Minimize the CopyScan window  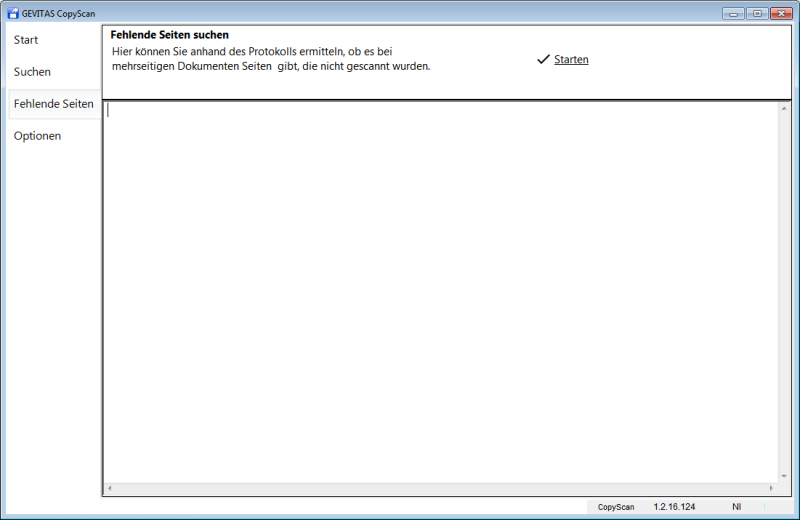click(x=734, y=13)
